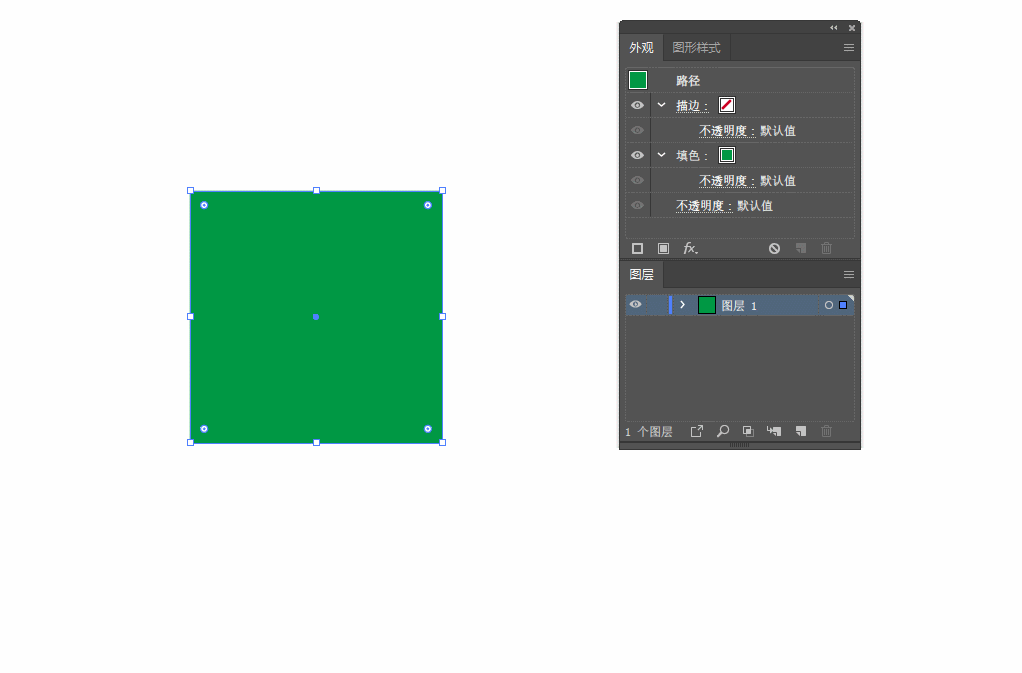
Task: Click right-middle bounding box handle
Action: tap(443, 317)
